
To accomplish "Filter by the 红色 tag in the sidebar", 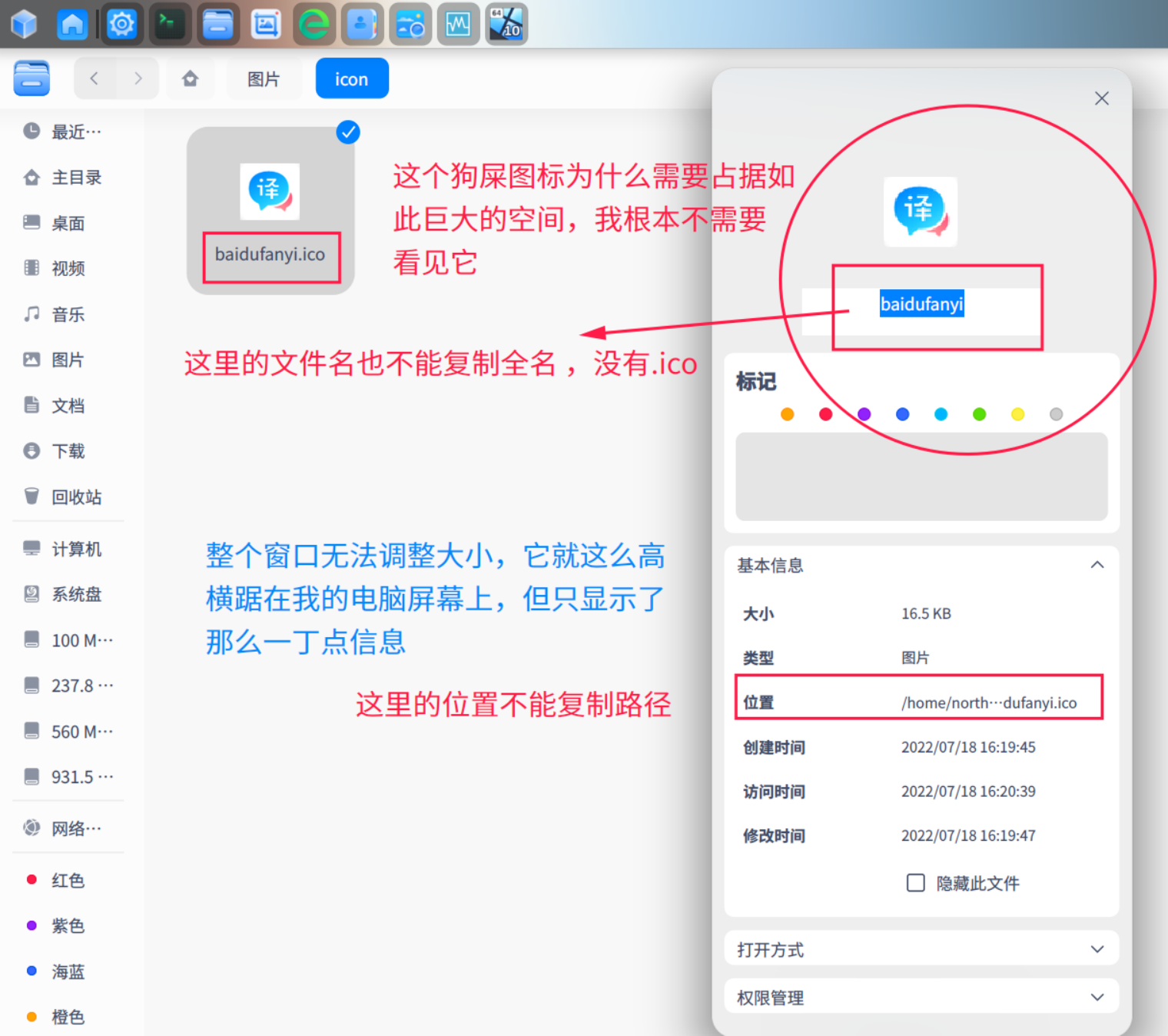I will pyautogui.click(x=68, y=881).
